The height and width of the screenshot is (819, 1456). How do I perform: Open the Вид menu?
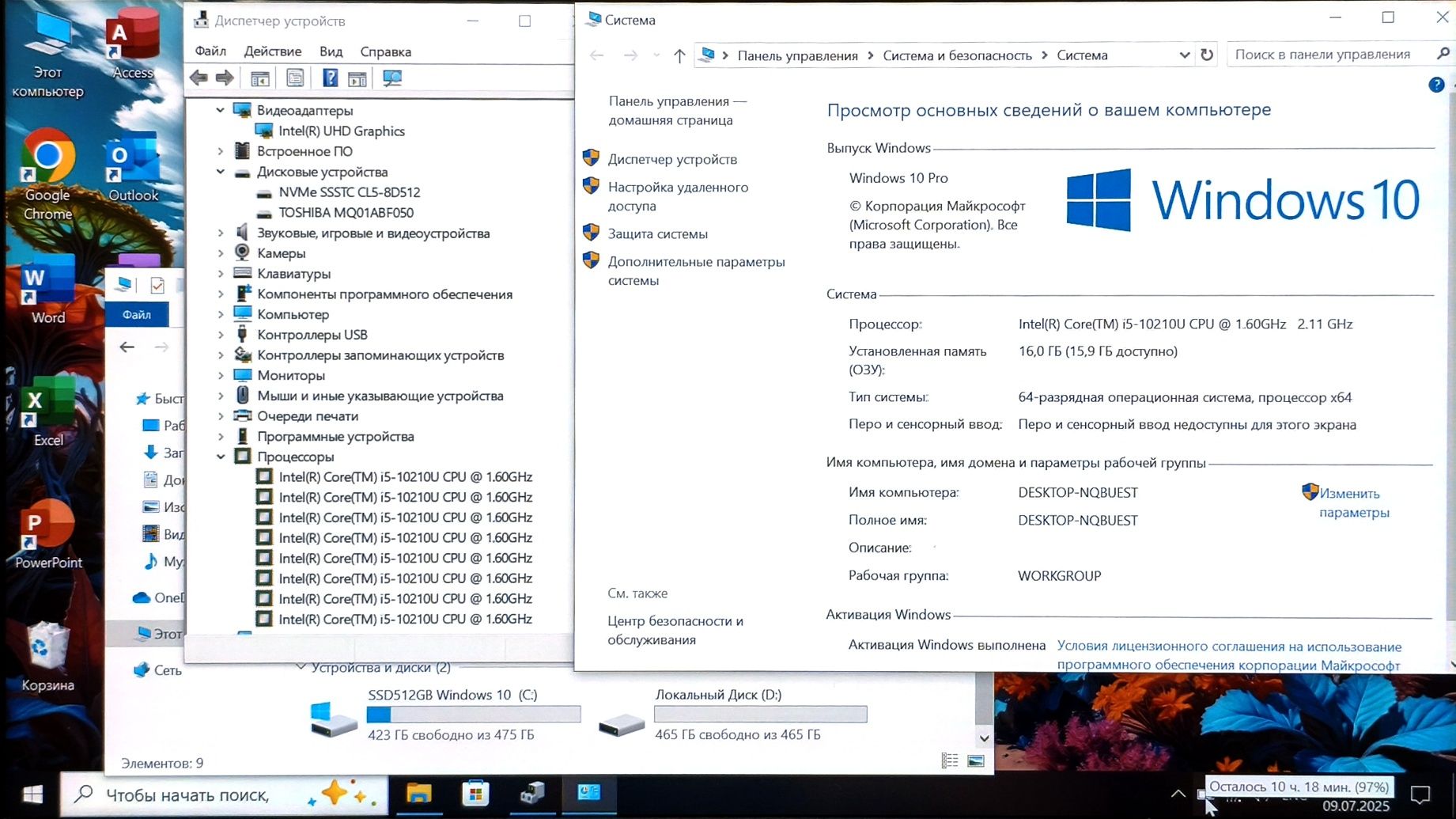coord(331,51)
